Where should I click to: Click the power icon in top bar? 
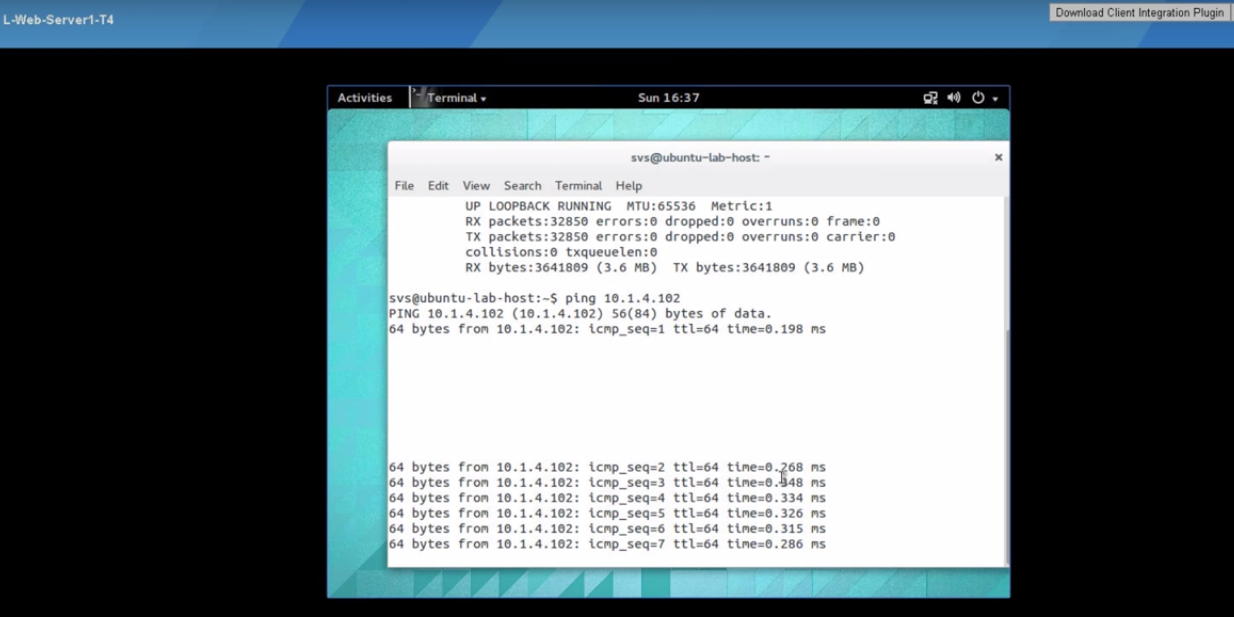pyautogui.click(x=978, y=98)
